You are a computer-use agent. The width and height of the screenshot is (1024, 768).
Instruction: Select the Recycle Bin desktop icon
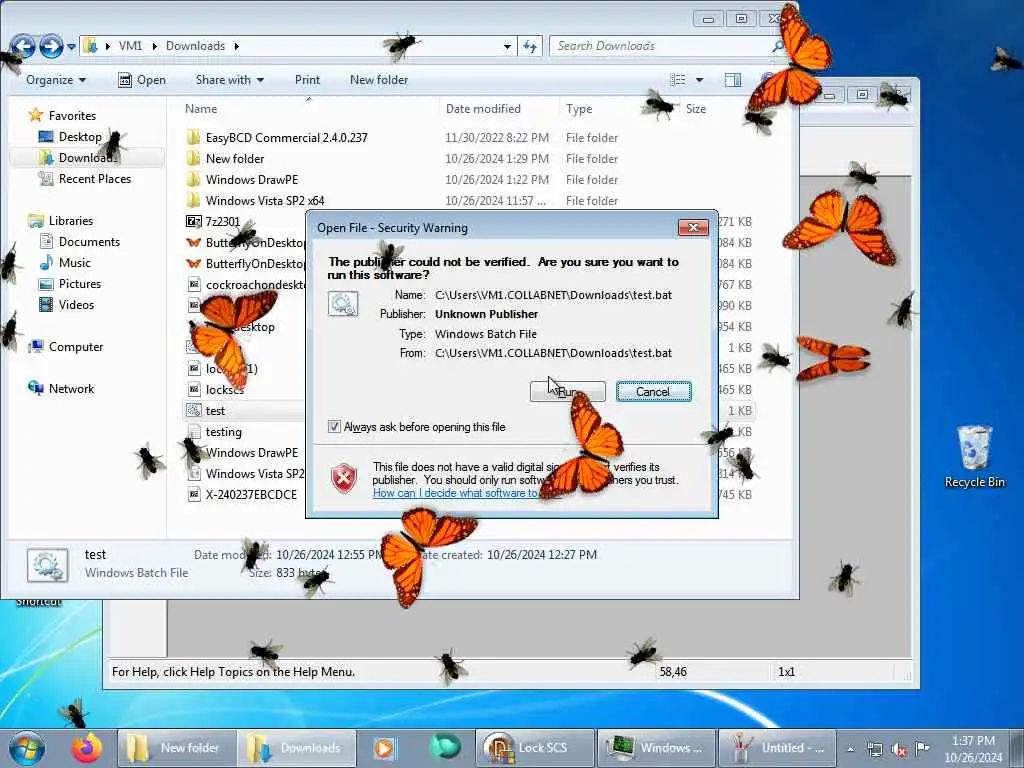[x=974, y=456]
